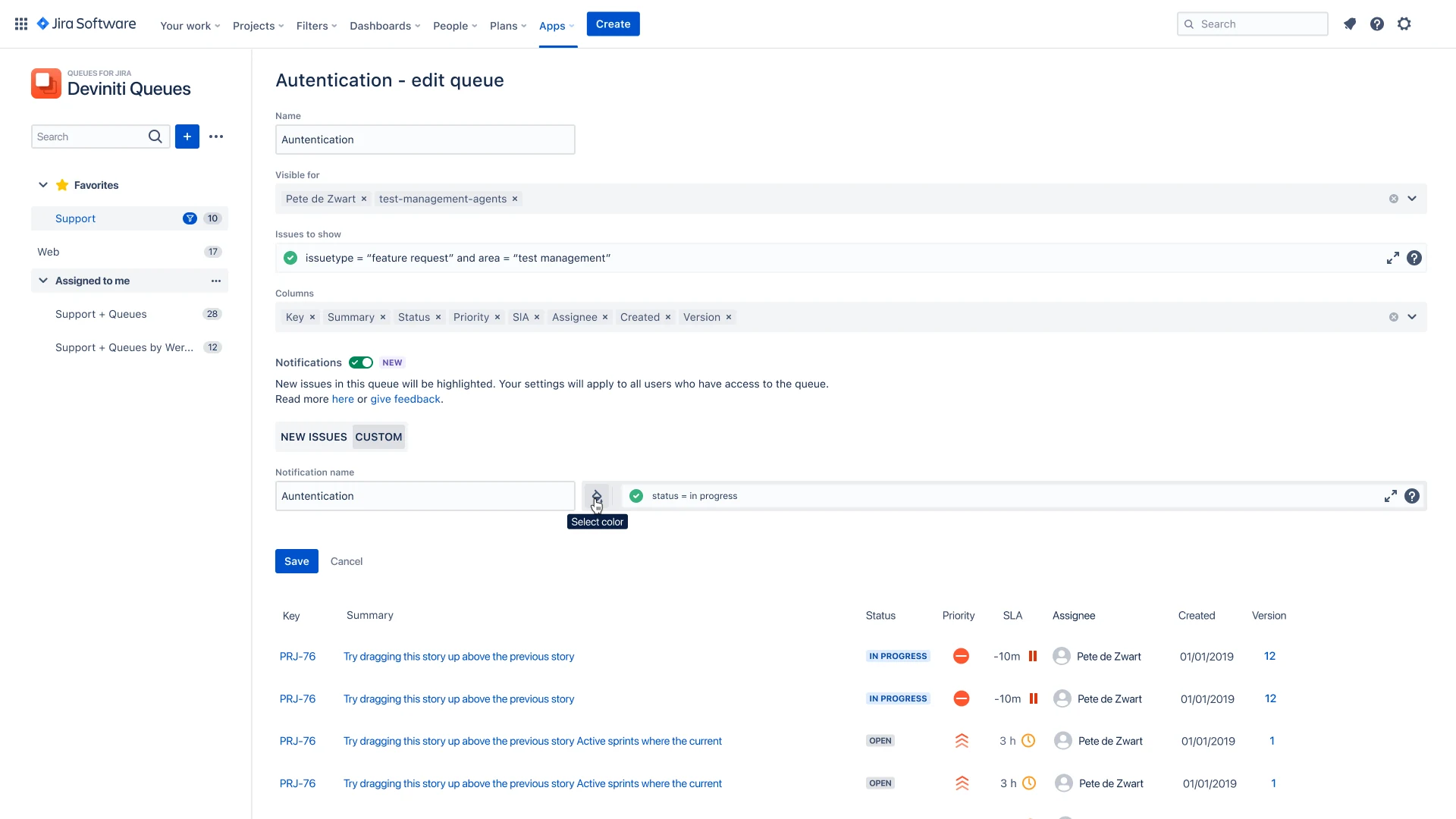Screen dimensions: 1456x819
Task: Toggle the Notifications switch
Action: click(361, 362)
